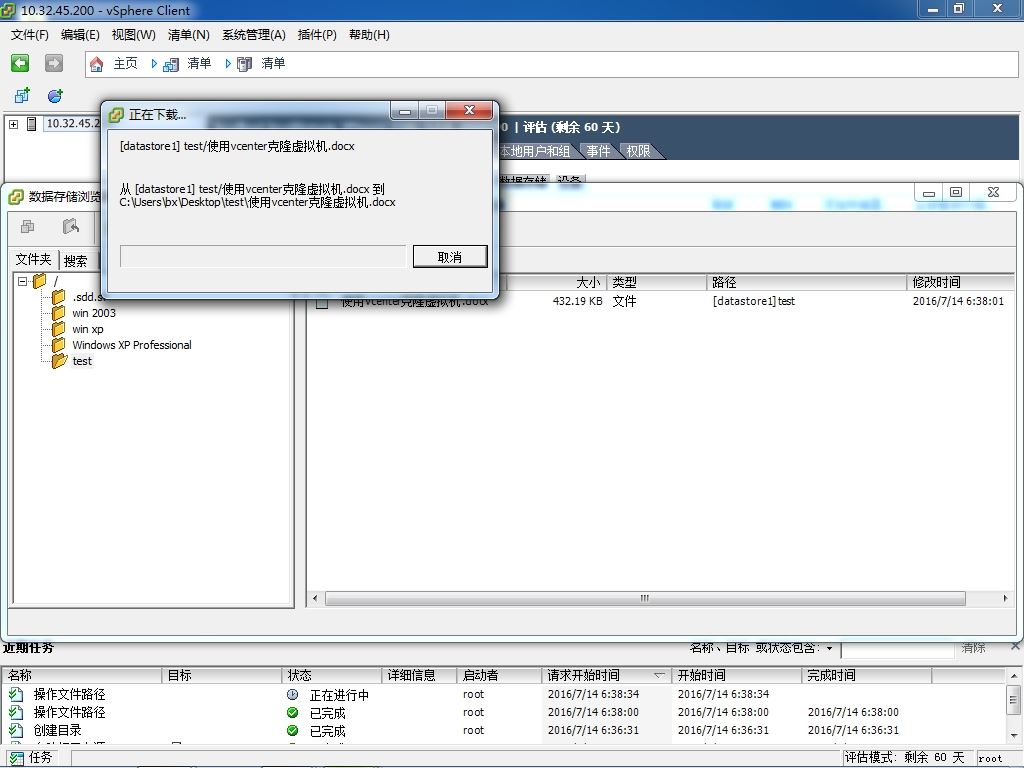Screen dimensions: 1024x768
Task: Click the file list scroll left arrow
Action: click(x=315, y=598)
